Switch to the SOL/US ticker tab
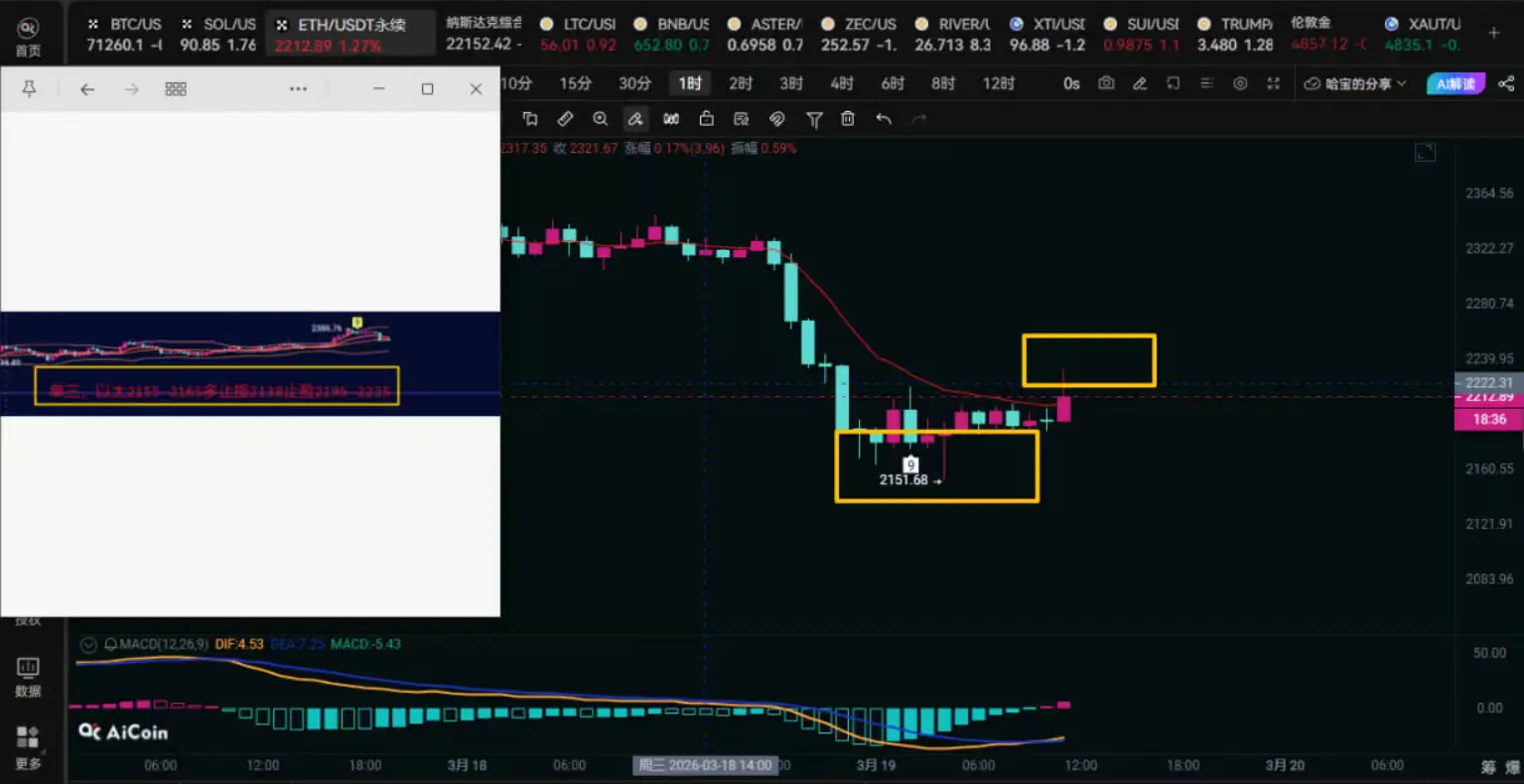Viewport: 1524px width, 784px height. (x=217, y=34)
